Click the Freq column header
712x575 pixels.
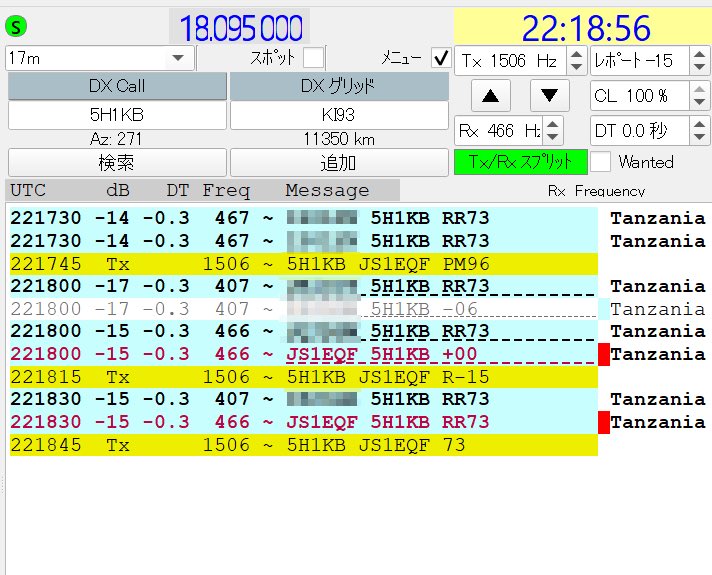pyautogui.click(x=226, y=190)
